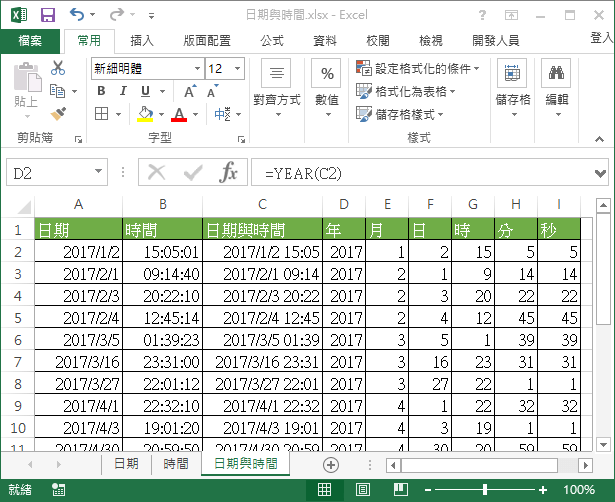The image size is (615, 502).
Task: Open the font name dropdown 新細明體
Action: tap(198, 69)
